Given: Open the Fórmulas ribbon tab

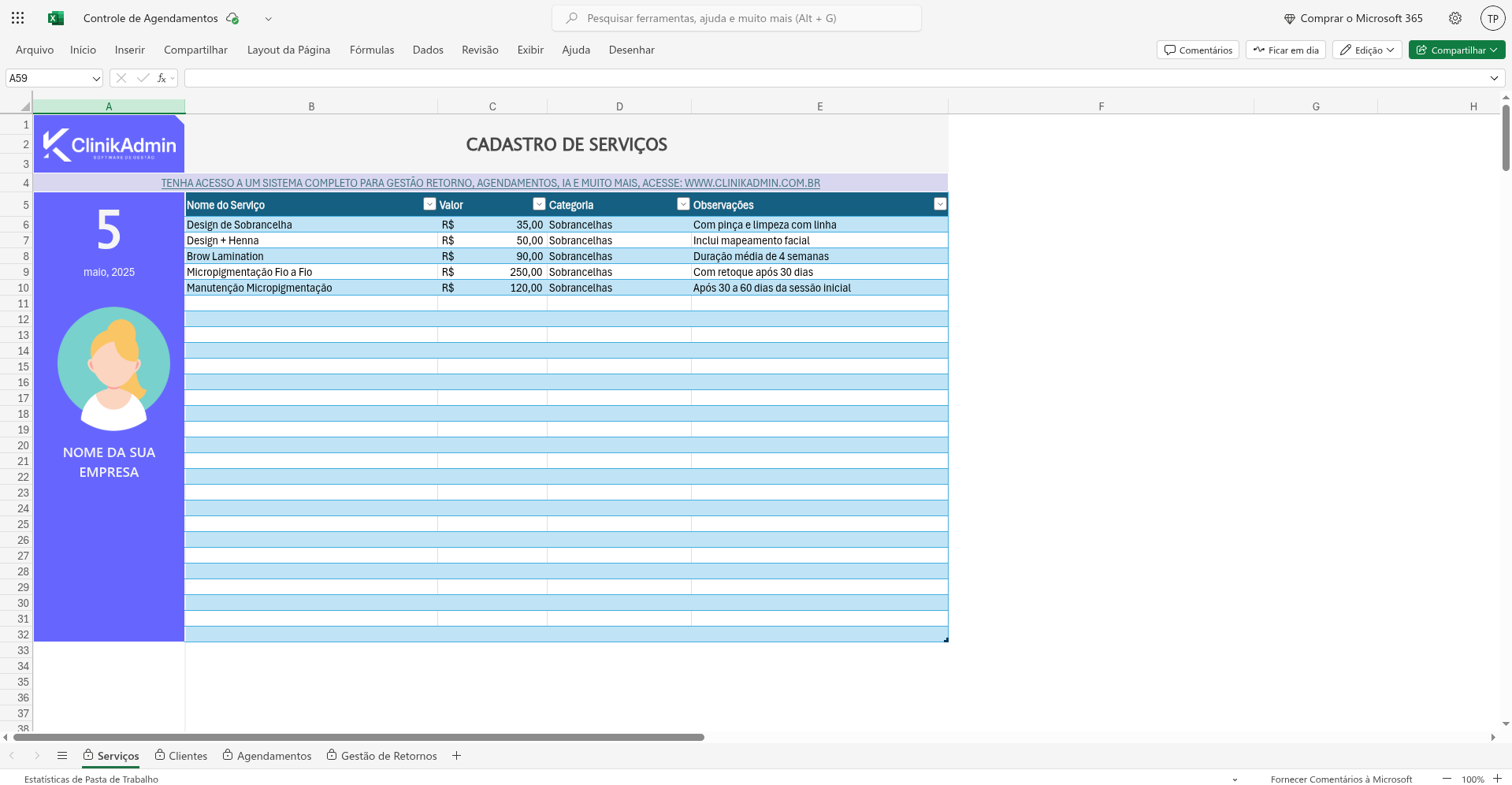Looking at the screenshot, I should tap(372, 50).
